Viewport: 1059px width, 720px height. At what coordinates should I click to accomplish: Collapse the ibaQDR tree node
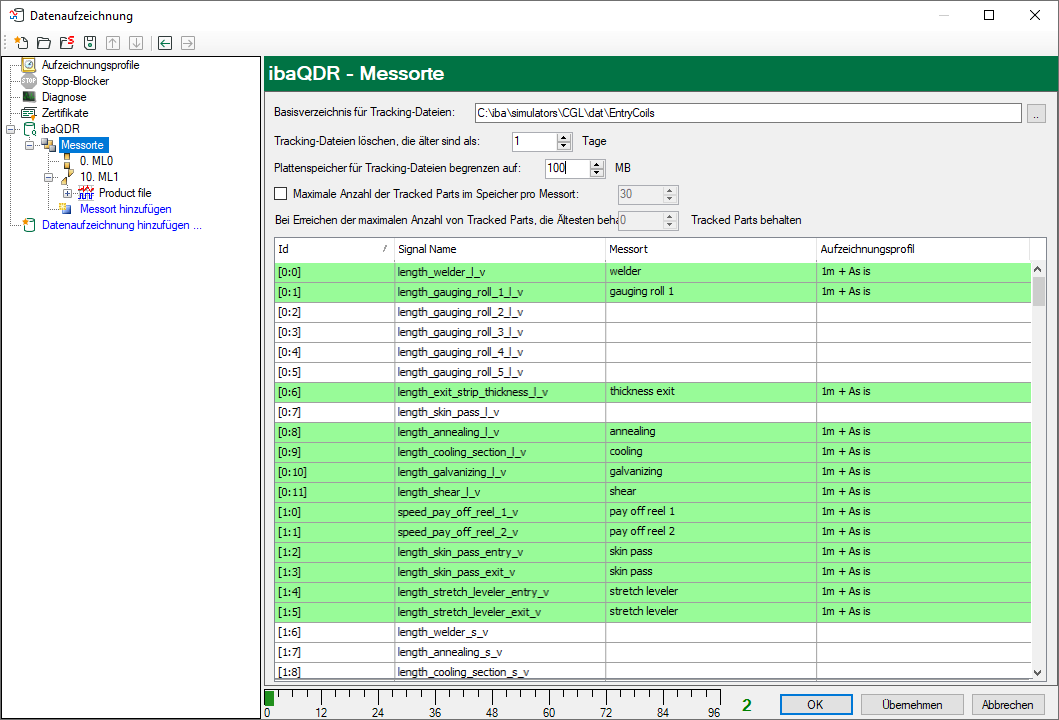(x=10, y=129)
